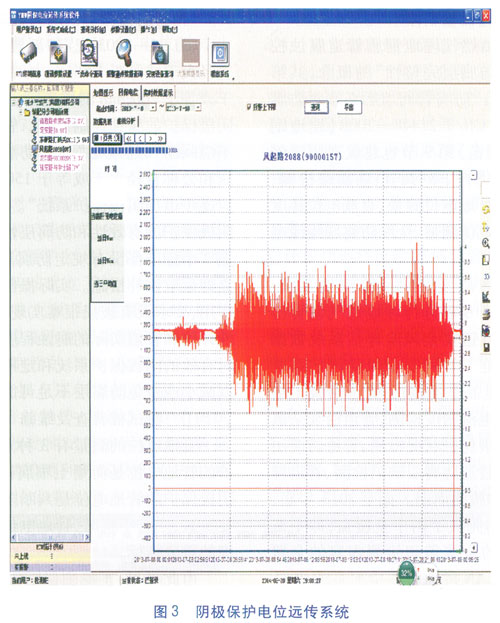Switch to the third data display tab

158,93
